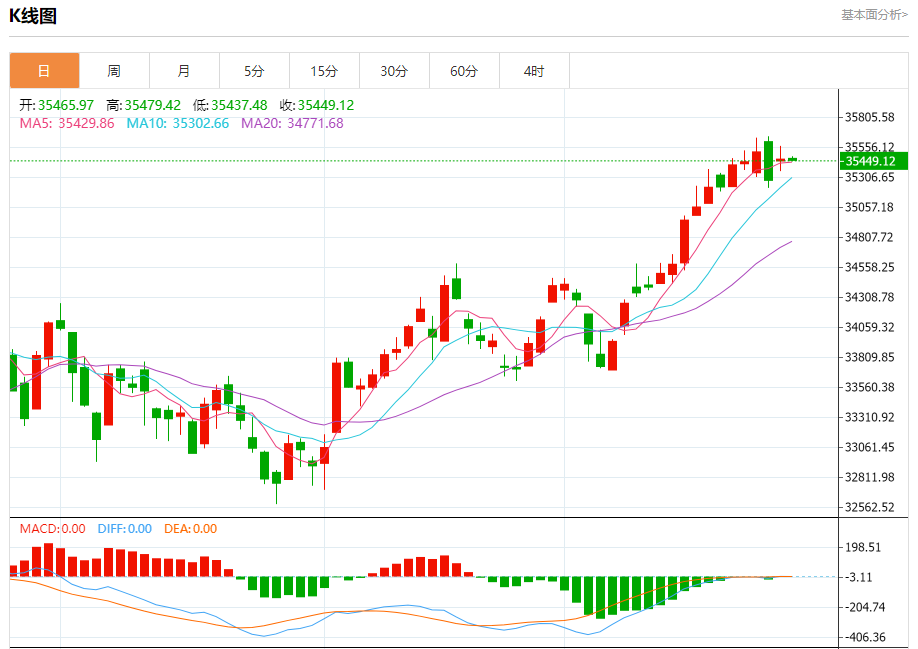
Task: Click the green current price tag 35449.12
Action: coord(874,161)
